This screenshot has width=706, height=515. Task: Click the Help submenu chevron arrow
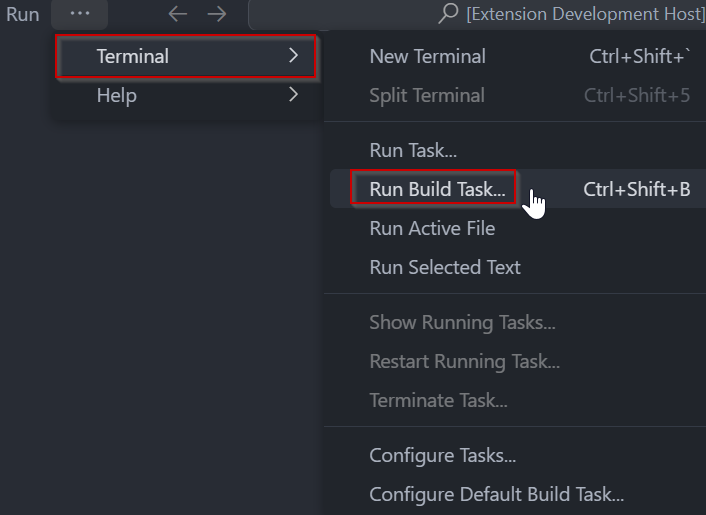pos(293,96)
